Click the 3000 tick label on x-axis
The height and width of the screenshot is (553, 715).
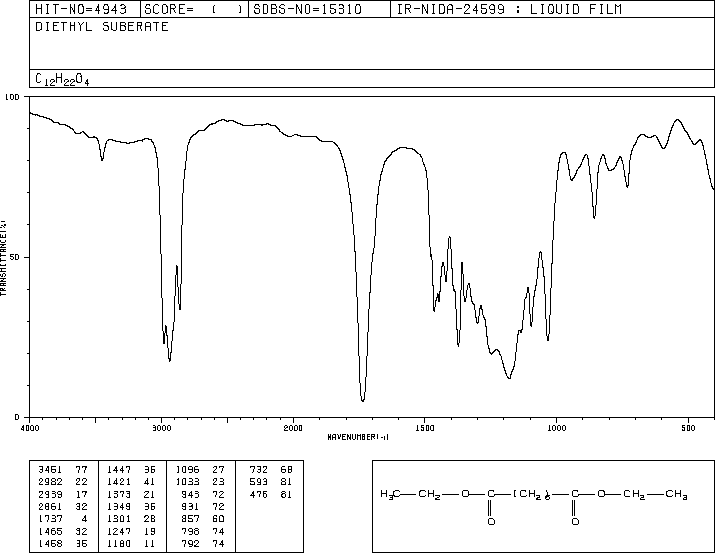[161, 428]
